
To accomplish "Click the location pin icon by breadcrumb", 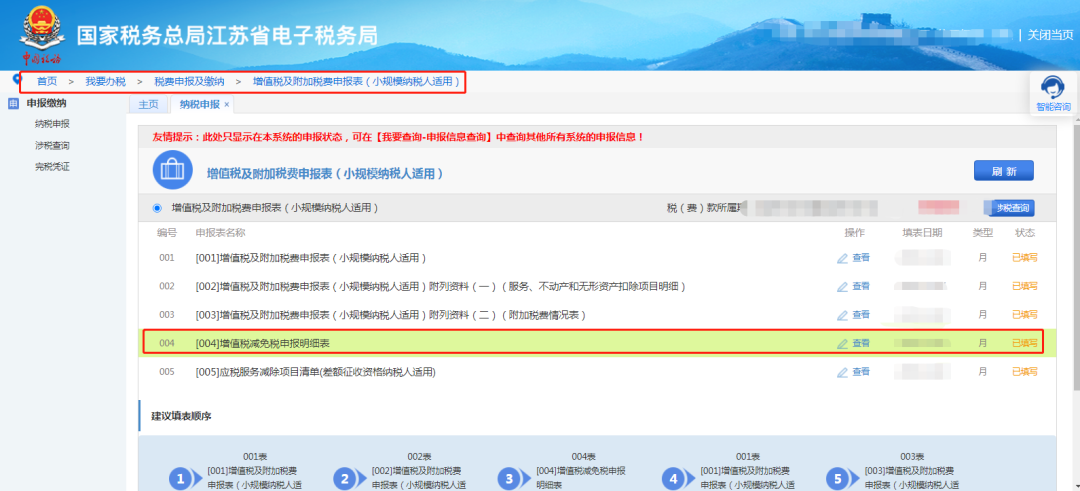I will tap(17, 81).
